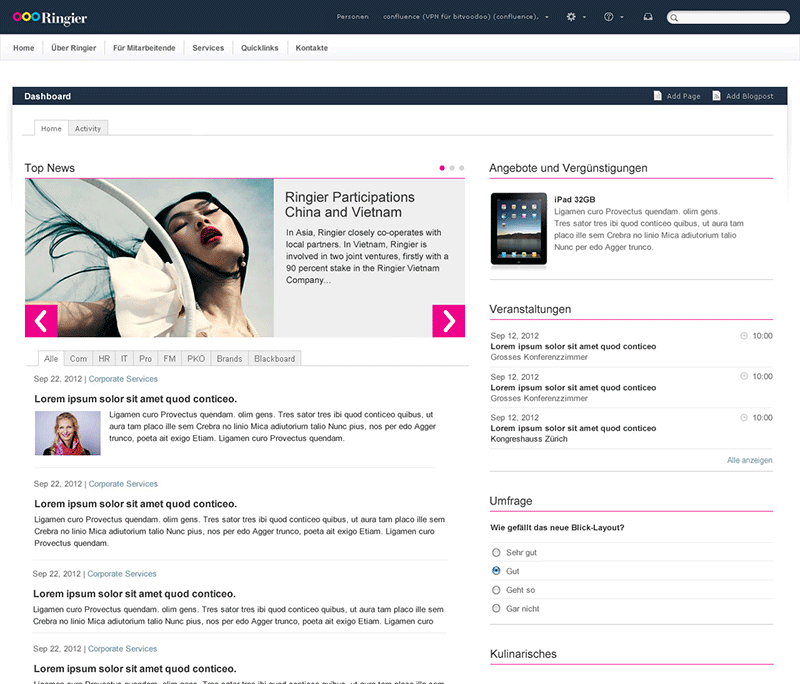Select the FM news tab

[x=169, y=359]
